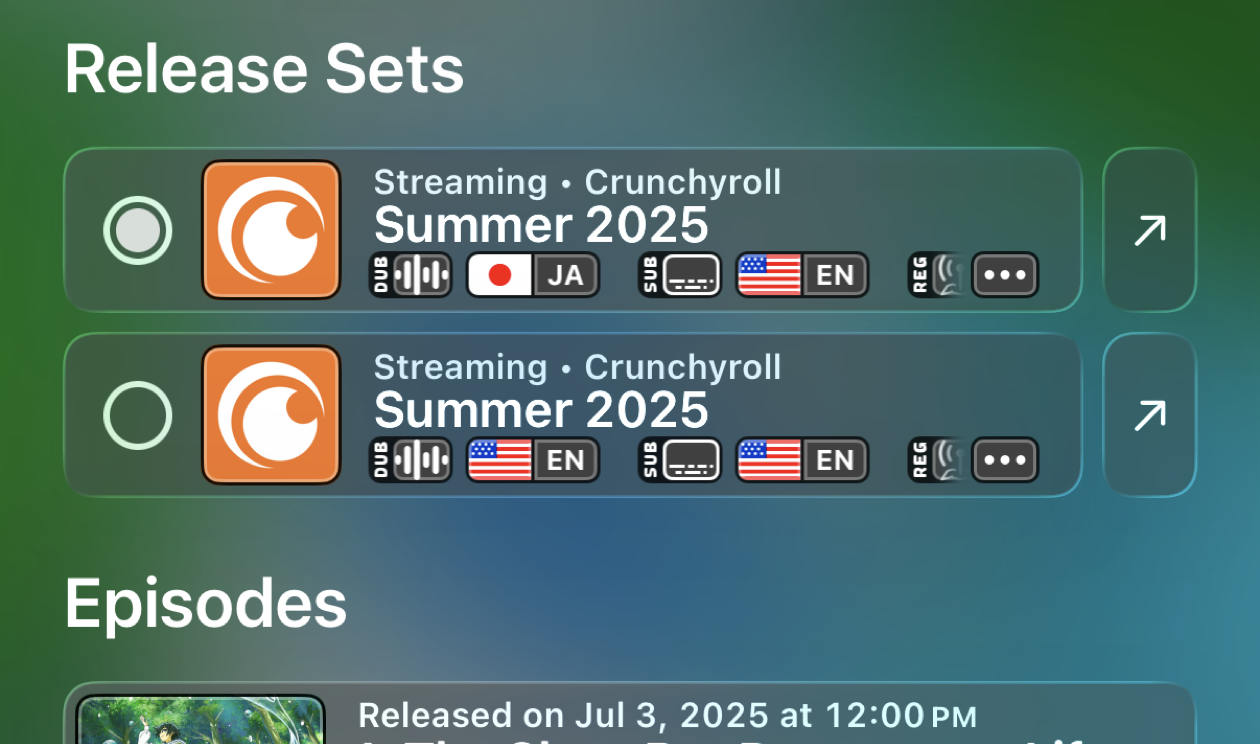The image size is (1260, 744).
Task: Expand the region ellipsis badge on first set
Action: pos(1005,275)
